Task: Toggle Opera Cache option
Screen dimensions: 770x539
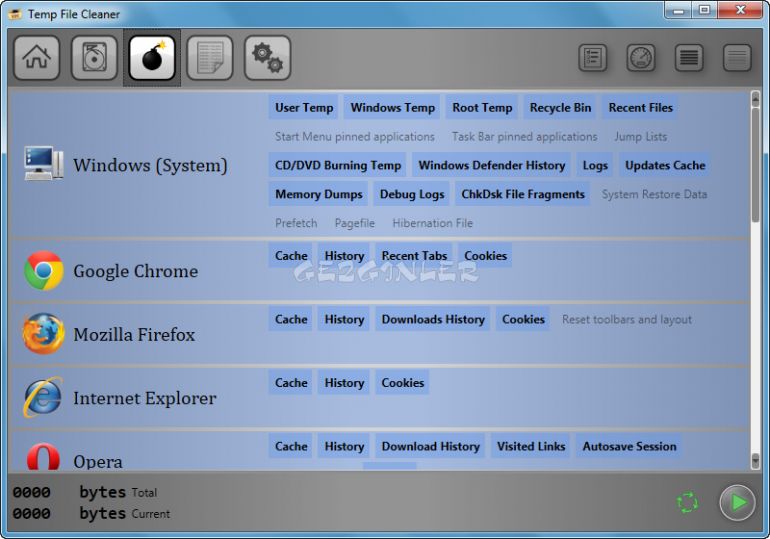Action: click(291, 446)
